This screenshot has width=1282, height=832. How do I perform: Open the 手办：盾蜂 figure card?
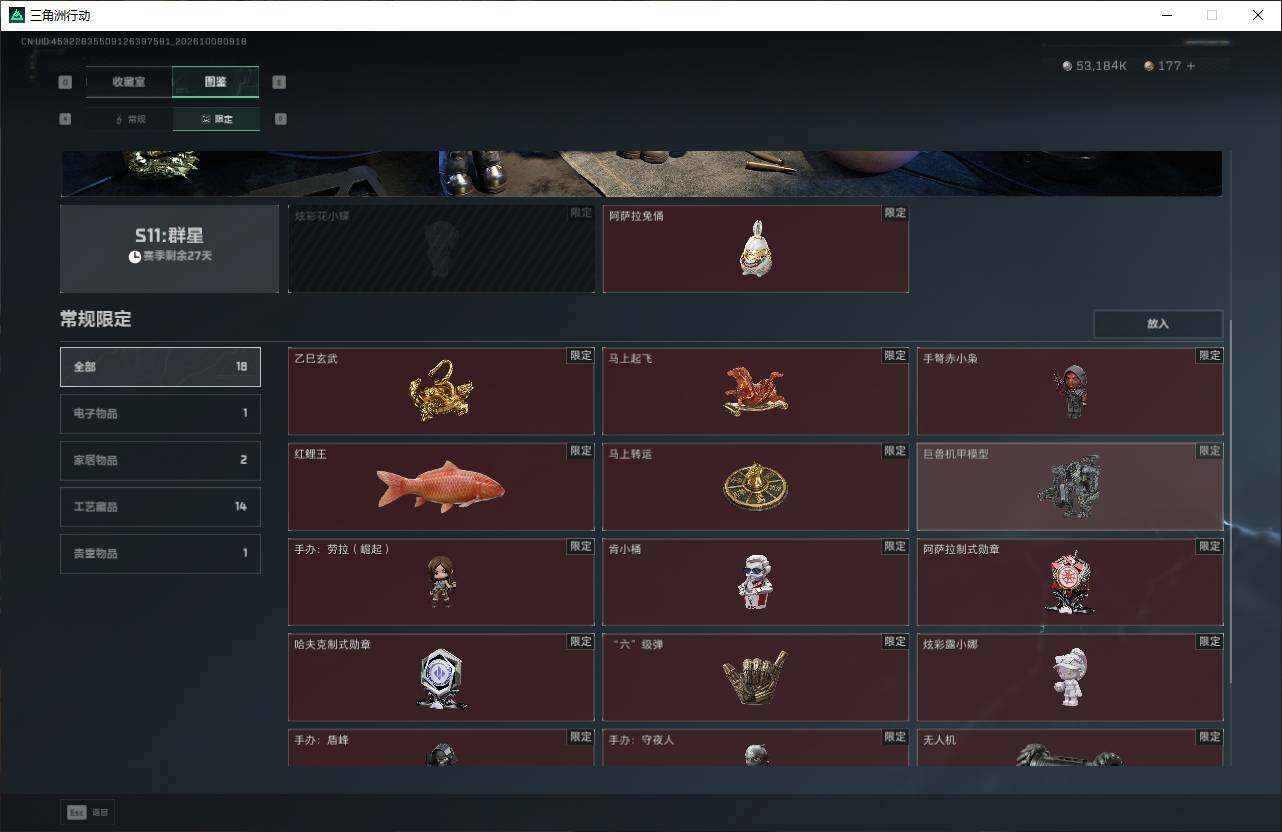(441, 747)
